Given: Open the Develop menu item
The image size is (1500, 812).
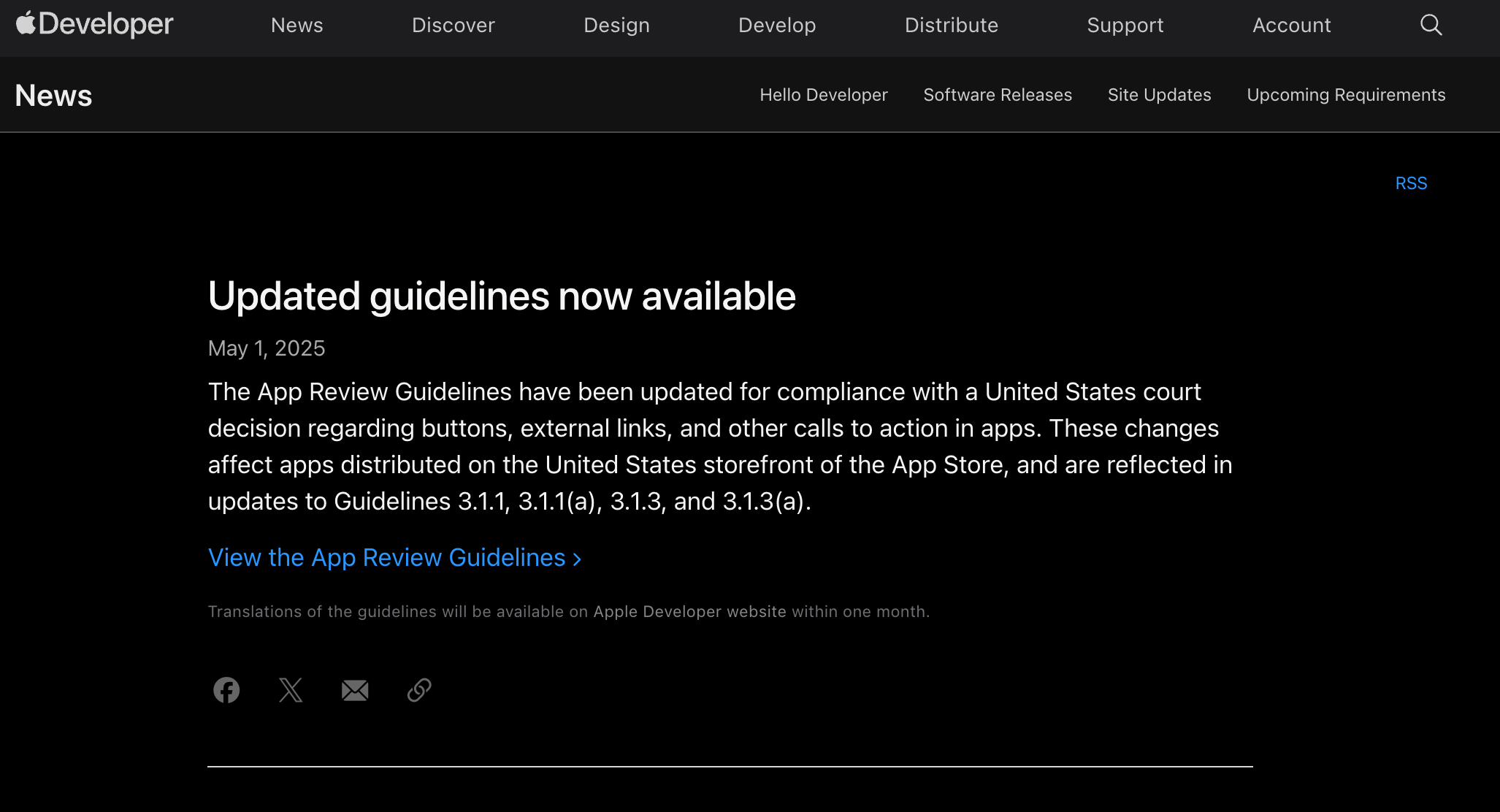Looking at the screenshot, I should (777, 25).
